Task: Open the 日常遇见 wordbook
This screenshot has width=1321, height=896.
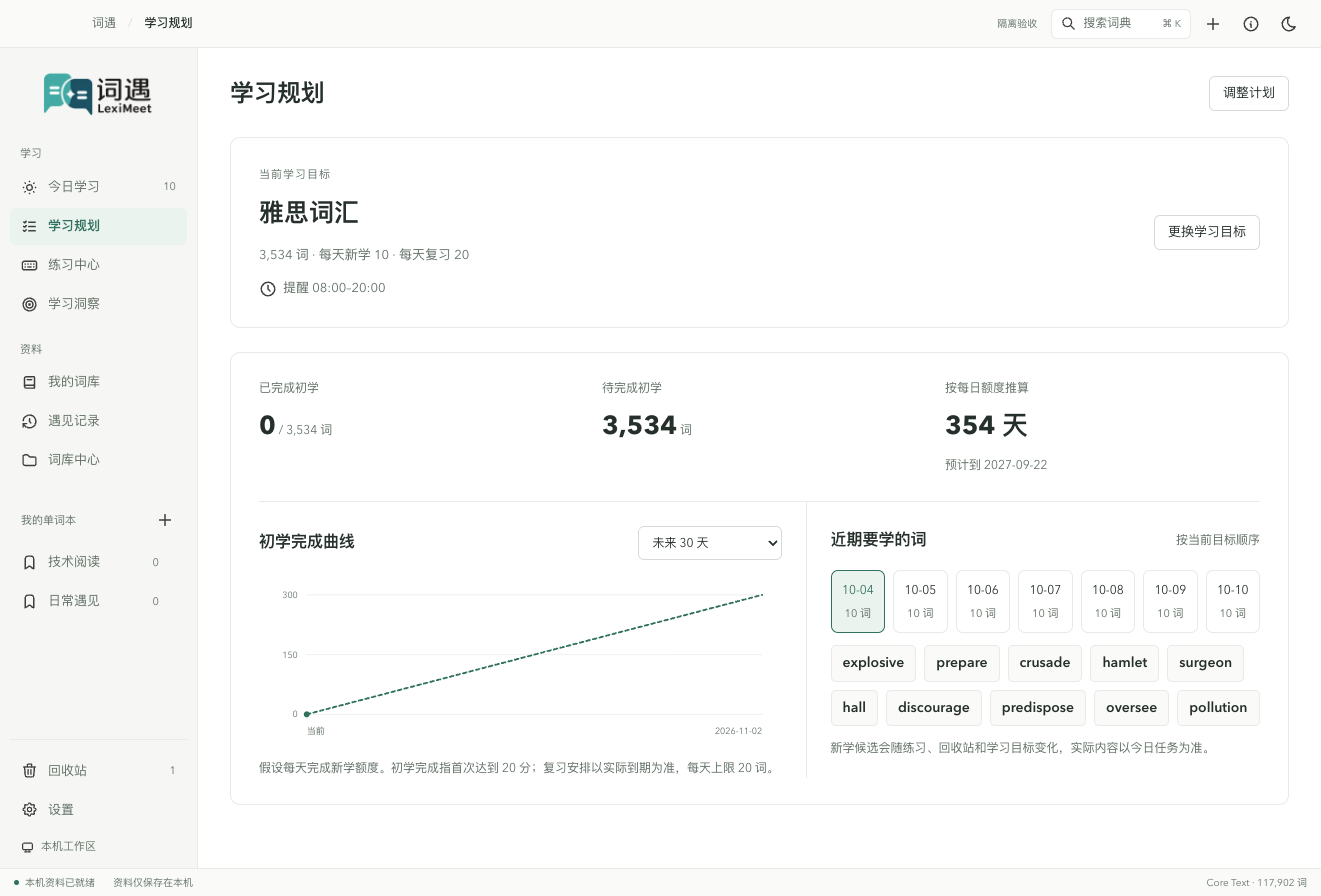Action: click(x=98, y=601)
